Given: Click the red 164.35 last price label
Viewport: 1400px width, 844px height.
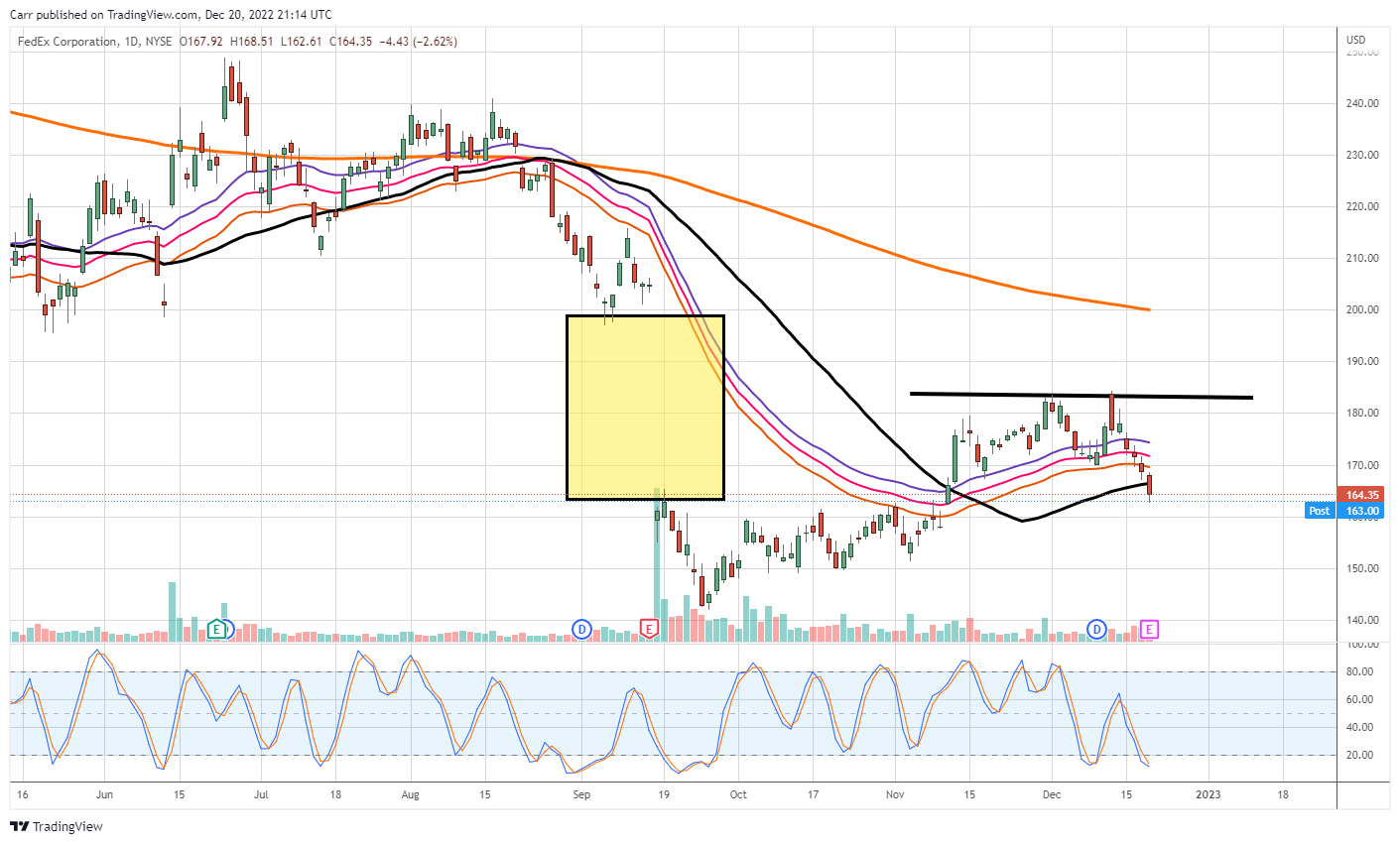Looking at the screenshot, I should [x=1361, y=494].
